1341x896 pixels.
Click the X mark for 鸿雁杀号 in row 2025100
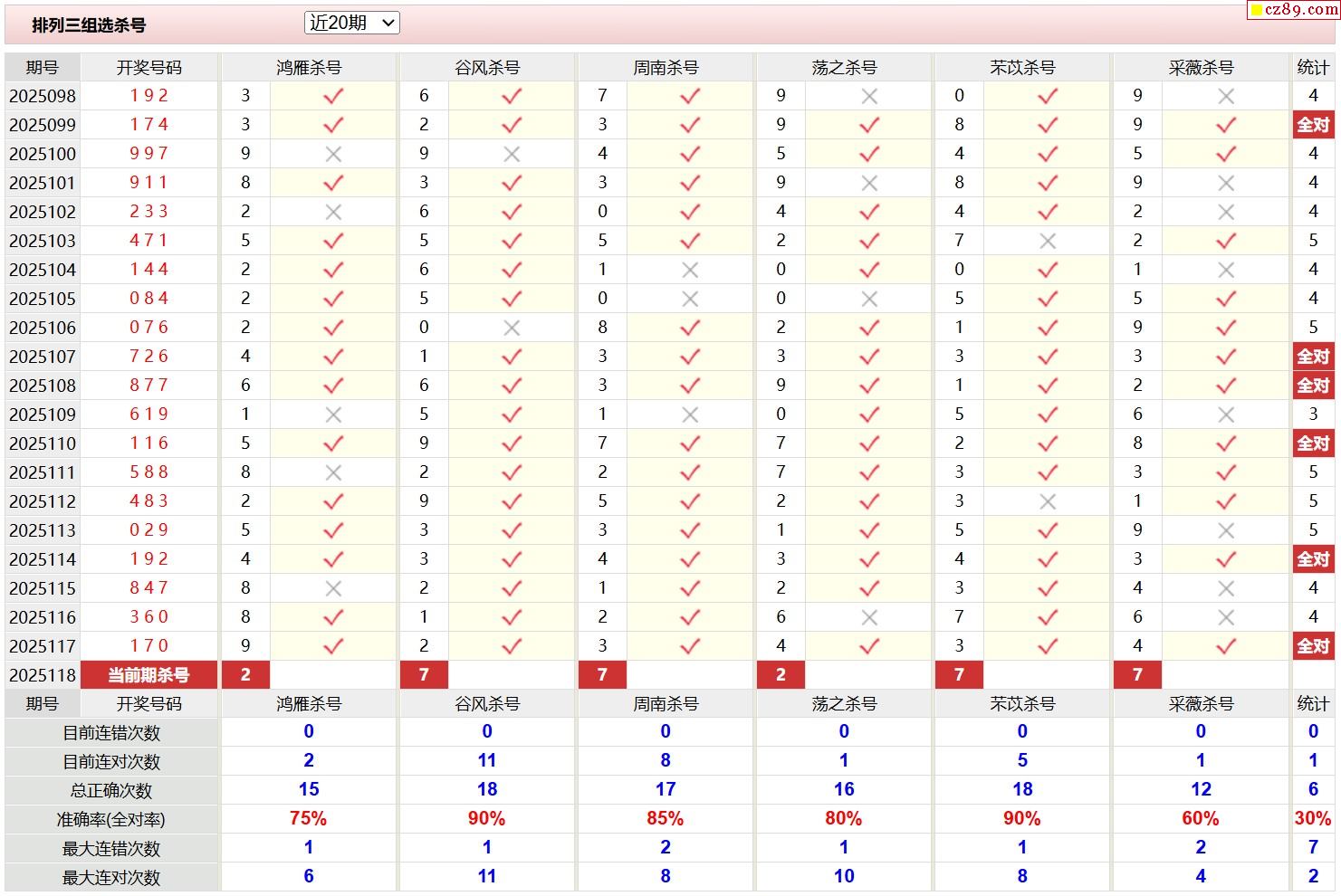tap(333, 154)
